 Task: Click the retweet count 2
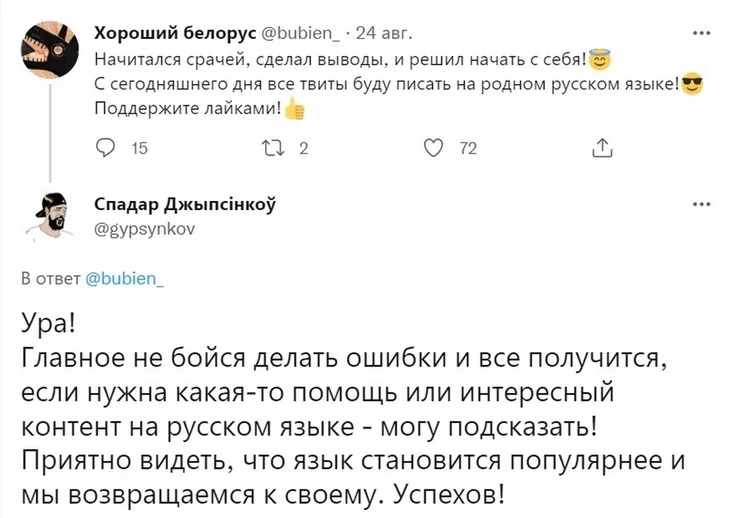point(303,150)
